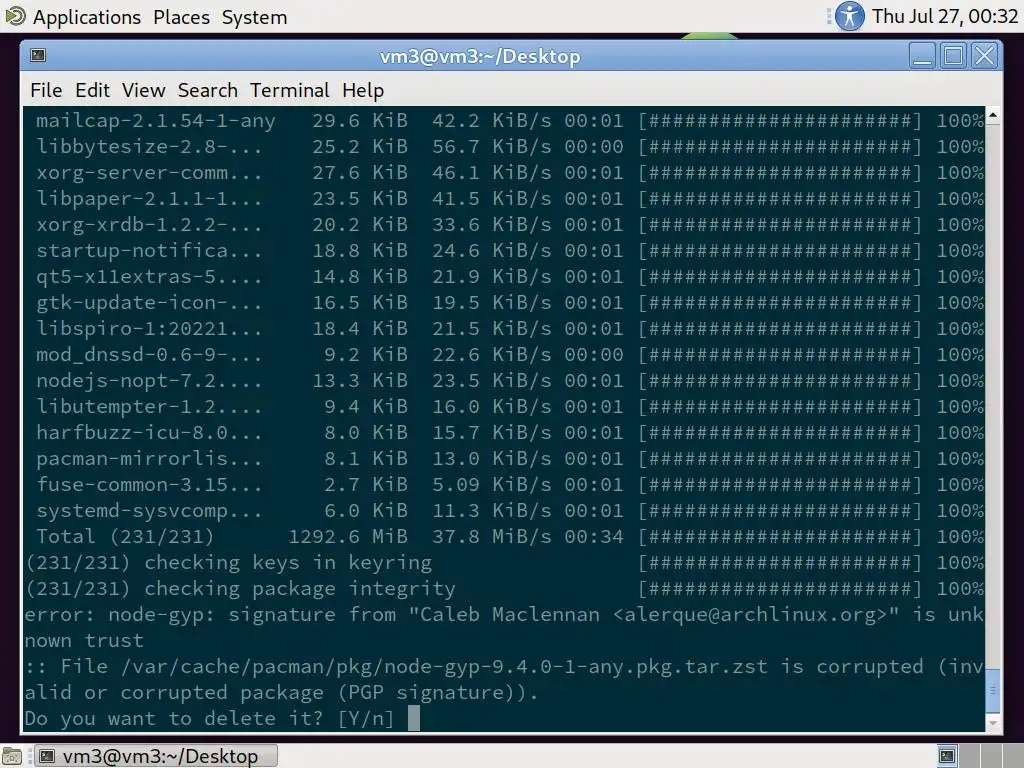Click the terminal window menu icon in title bar

pyautogui.click(x=38, y=56)
